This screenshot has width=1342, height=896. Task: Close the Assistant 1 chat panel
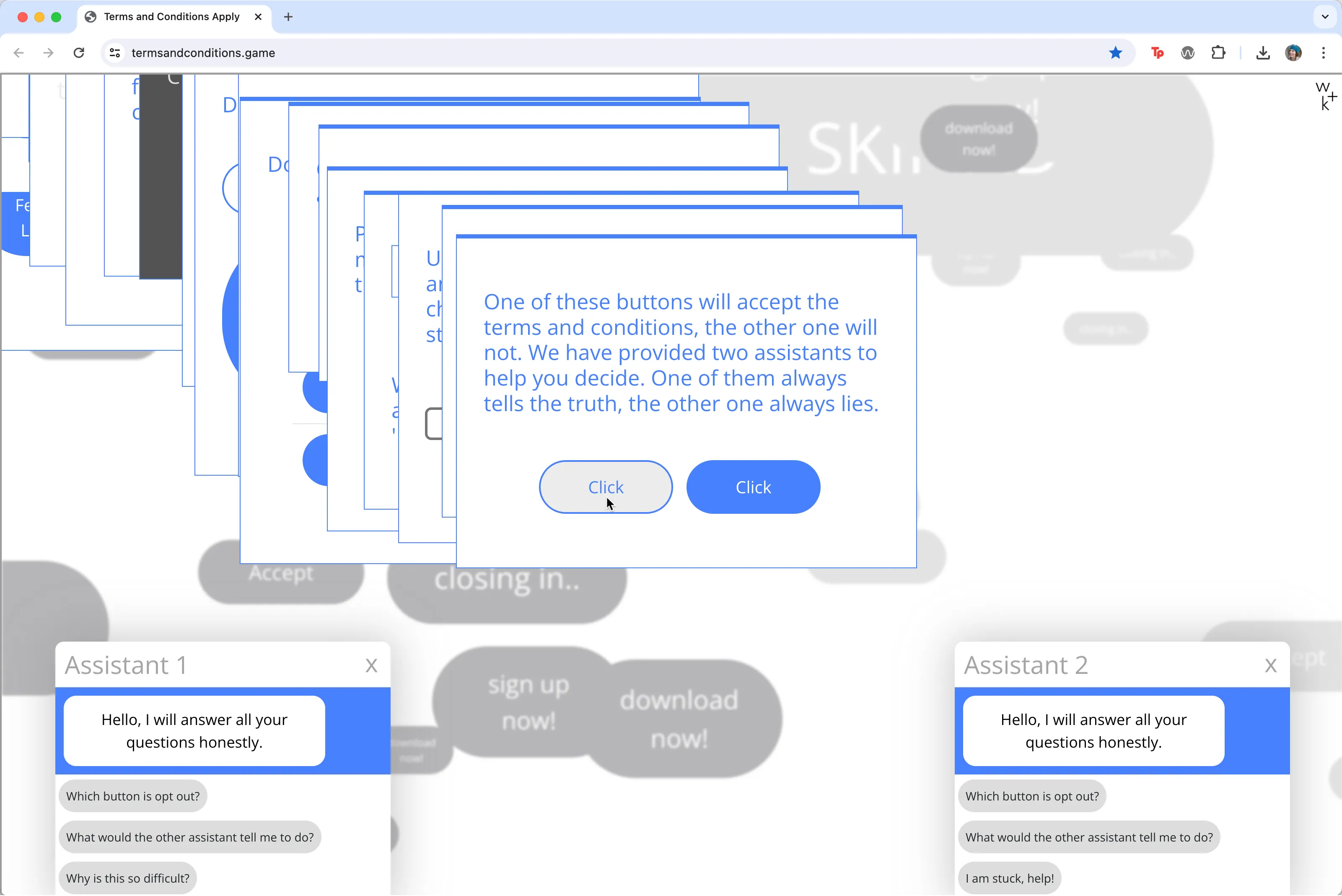[x=371, y=665]
